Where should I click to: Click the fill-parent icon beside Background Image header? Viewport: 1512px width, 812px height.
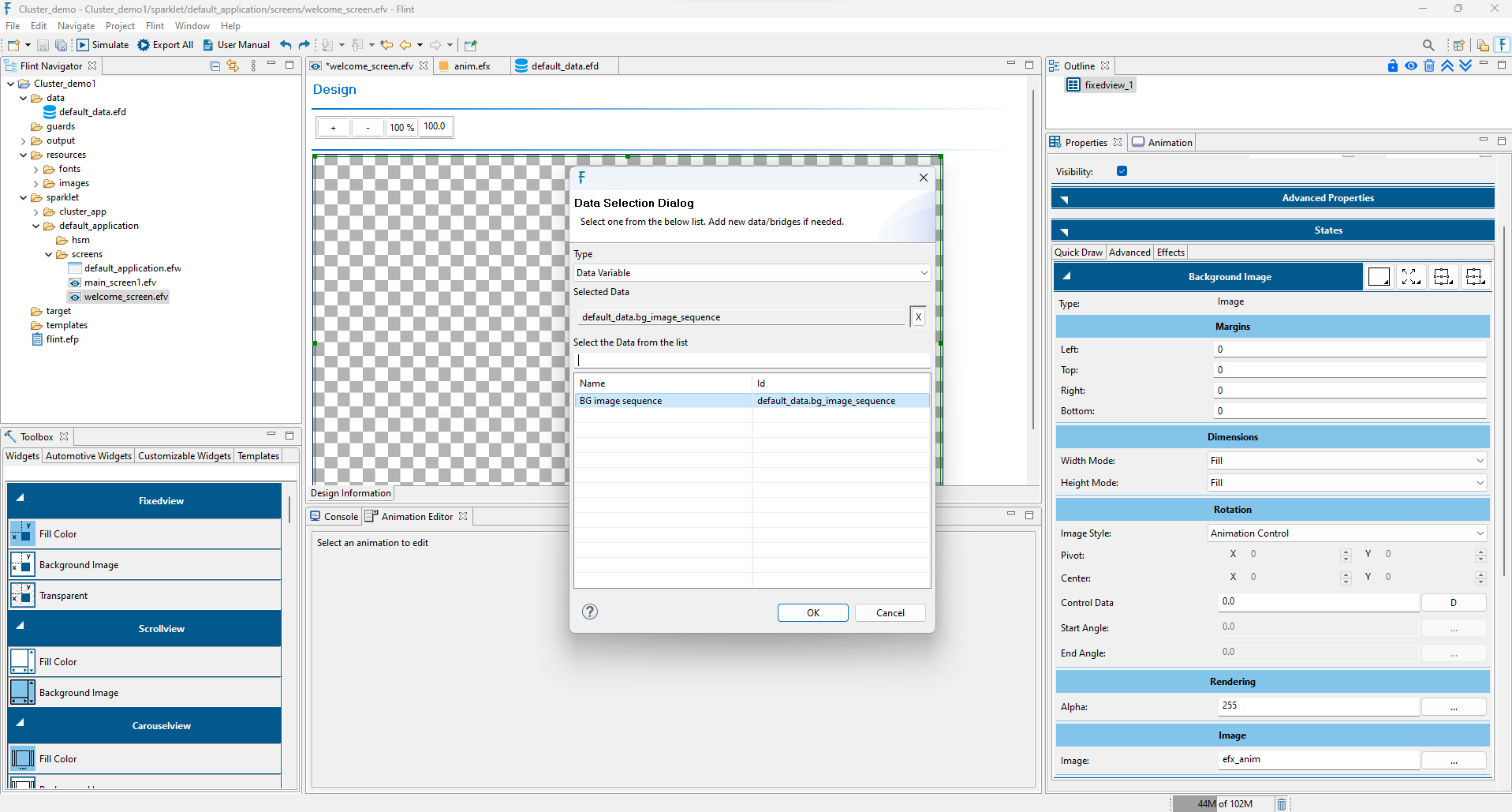[x=1410, y=276]
